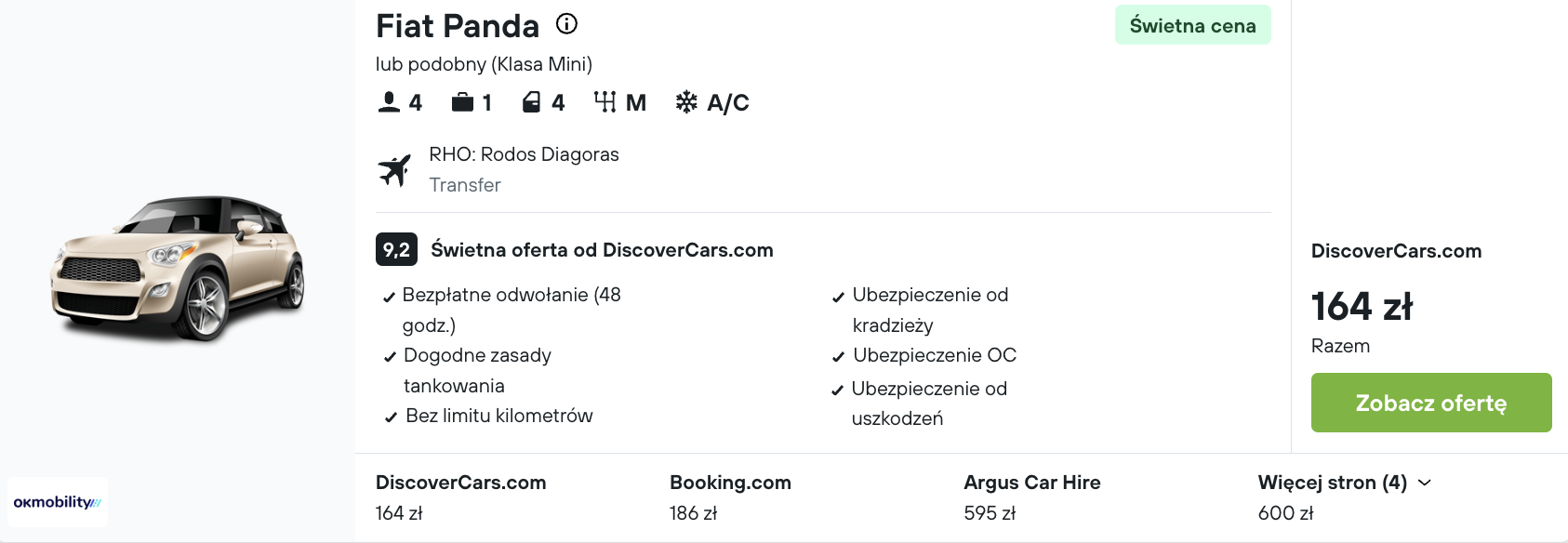Click the 9,2 rating badge
Viewport: 1568px width, 543px height.
pos(396,249)
